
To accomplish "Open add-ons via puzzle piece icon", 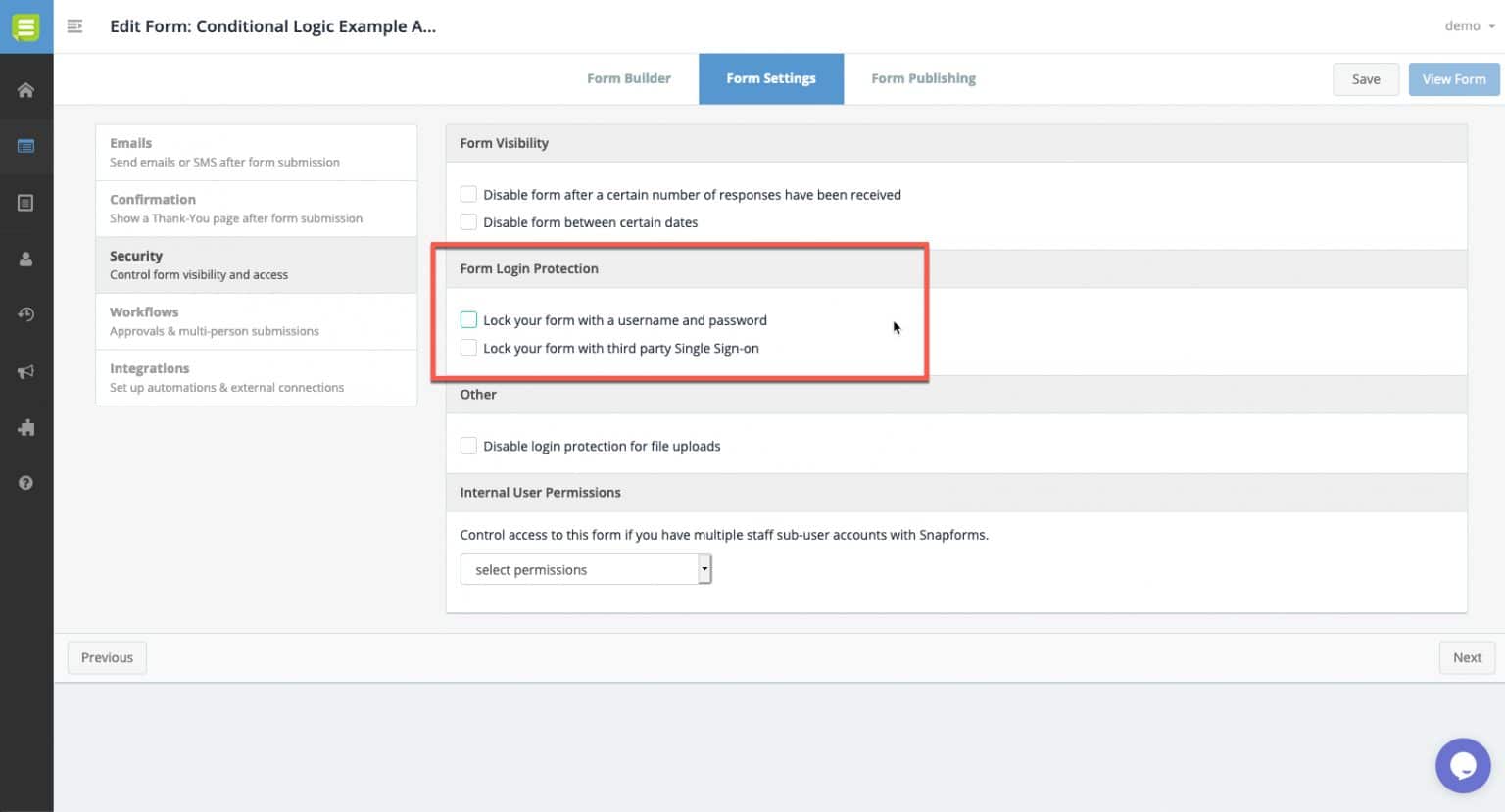I will click(26, 427).
